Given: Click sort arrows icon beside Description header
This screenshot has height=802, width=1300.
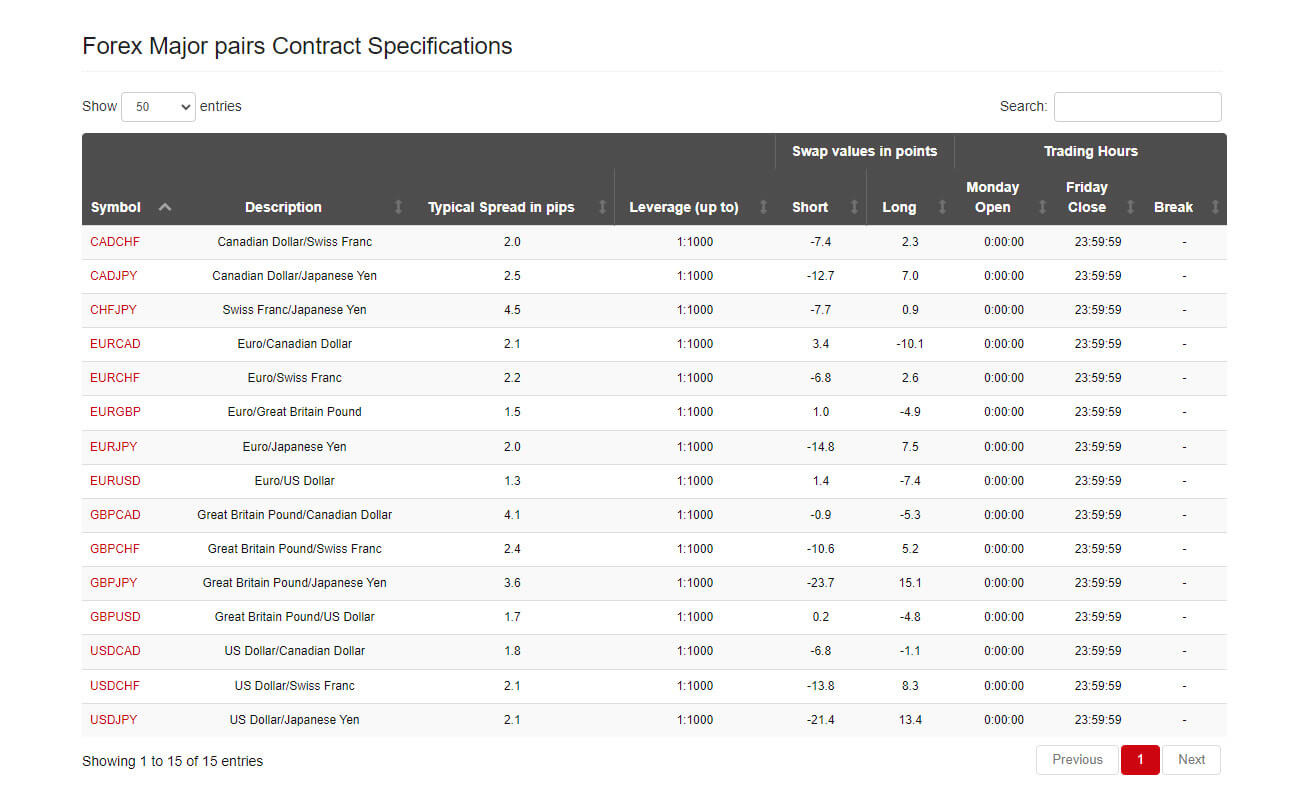Looking at the screenshot, I should [x=399, y=207].
